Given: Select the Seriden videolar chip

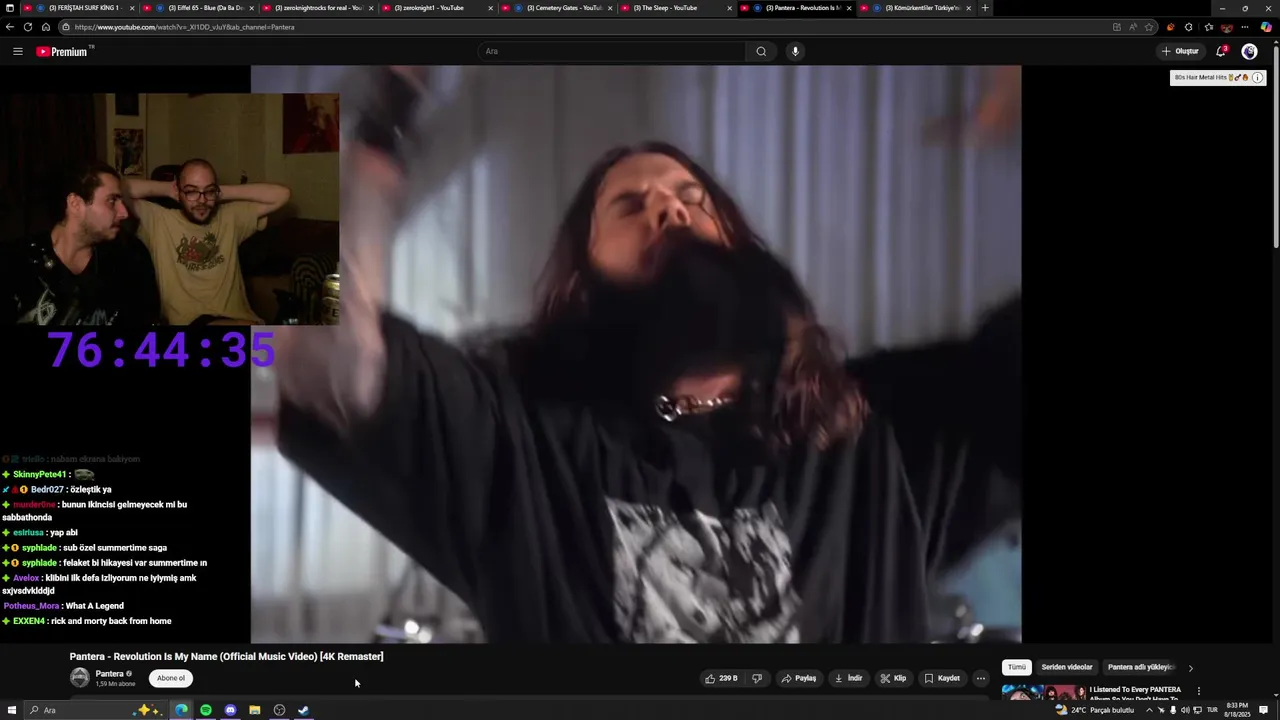Looking at the screenshot, I should (x=1067, y=667).
